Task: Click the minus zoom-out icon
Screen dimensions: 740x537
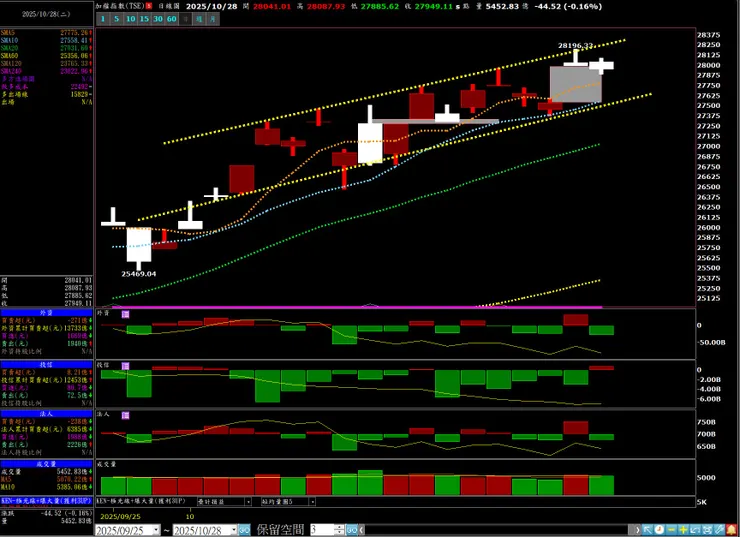Action: click(671, 530)
